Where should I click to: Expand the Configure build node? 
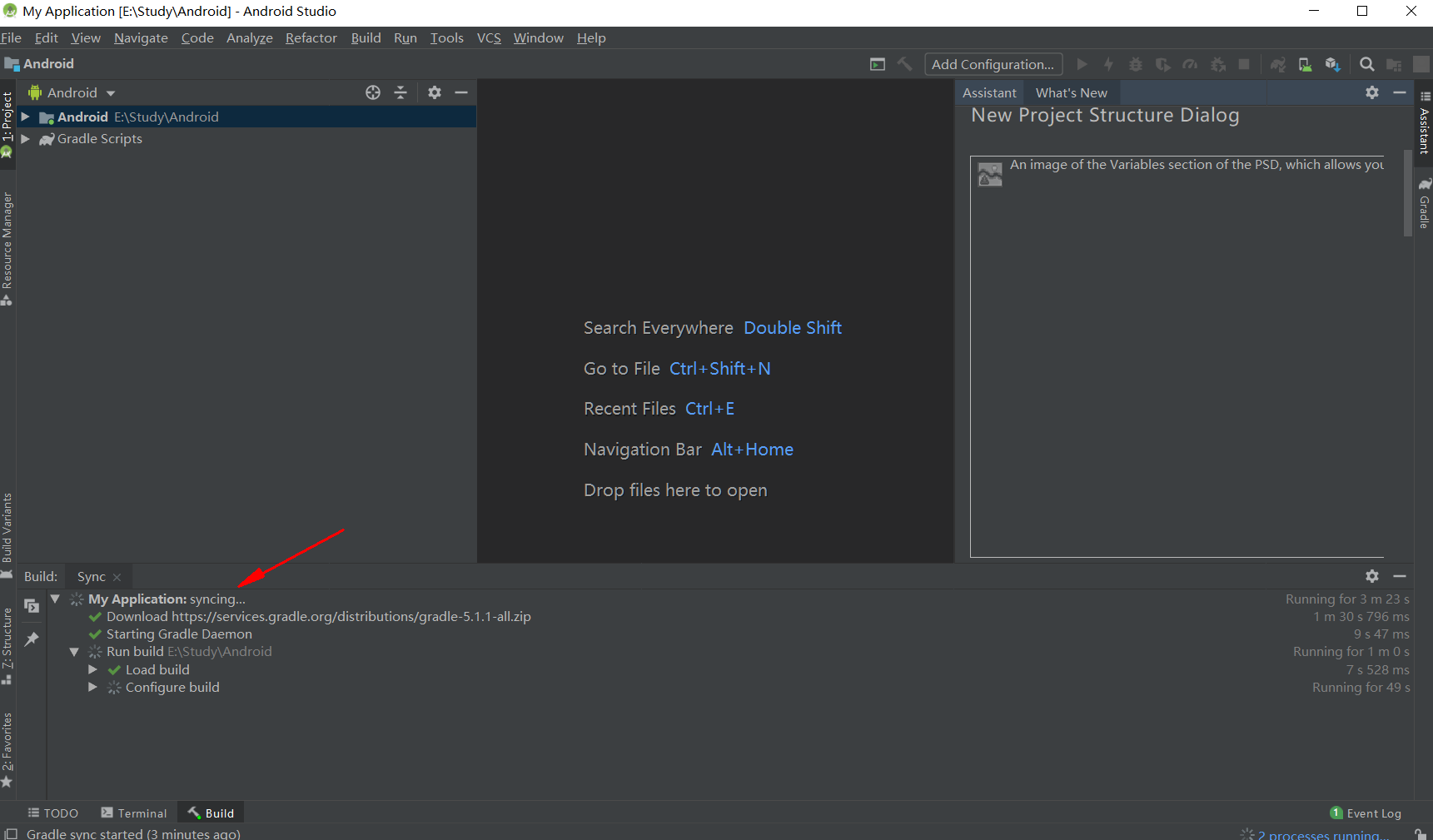click(x=92, y=687)
